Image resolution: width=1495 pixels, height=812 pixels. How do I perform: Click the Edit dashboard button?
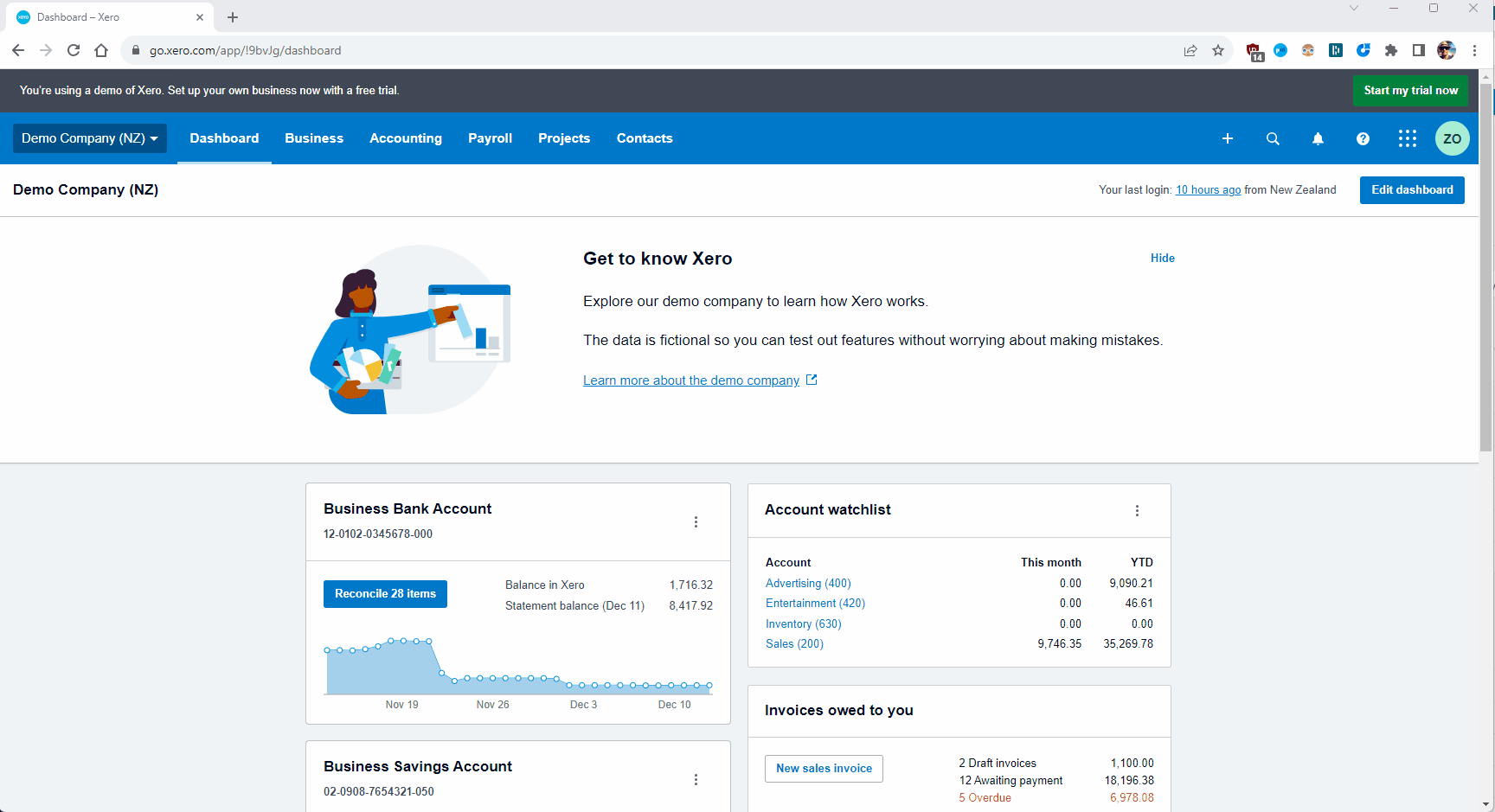[1412, 190]
